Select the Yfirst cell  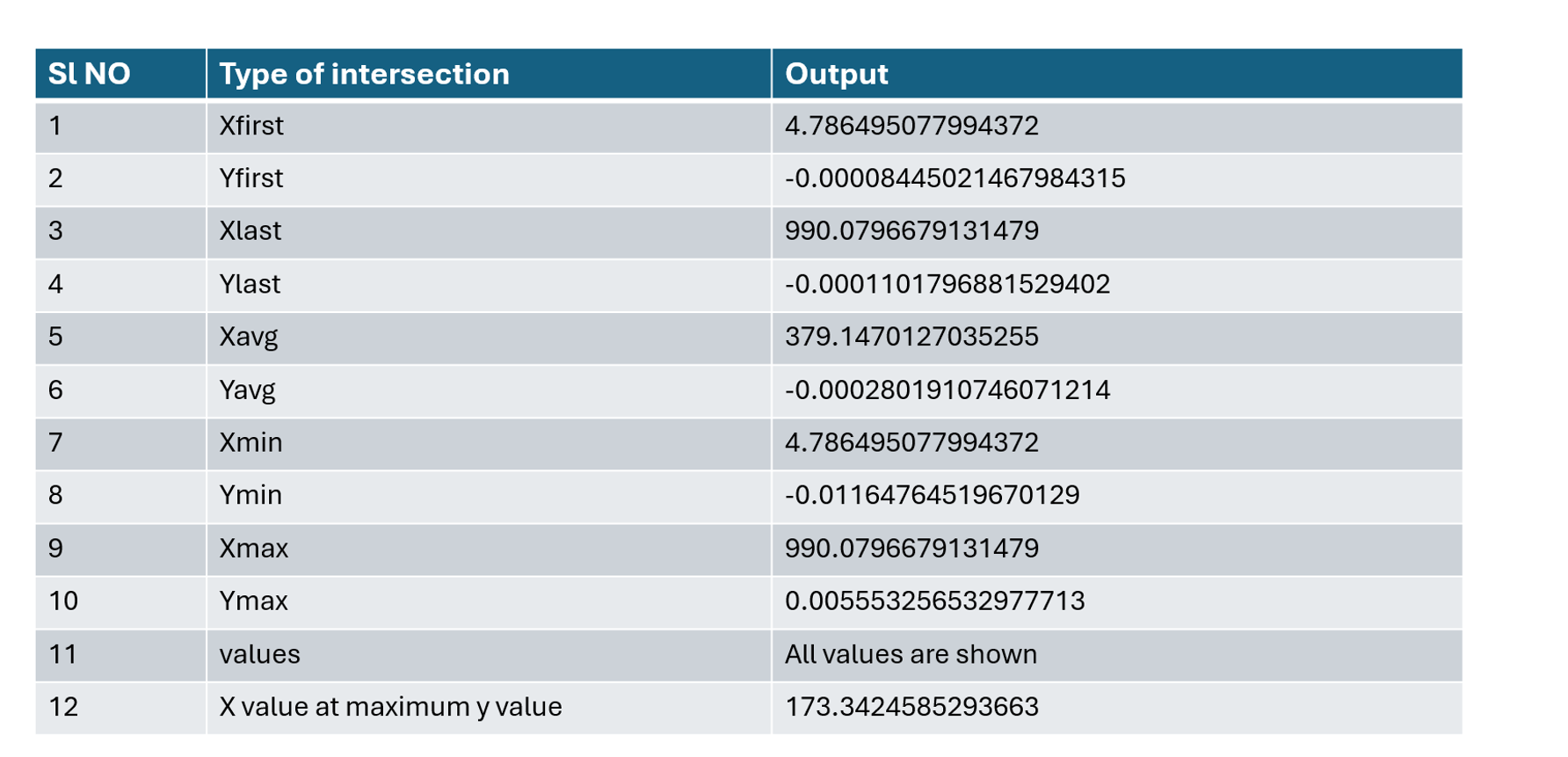[x=251, y=178]
